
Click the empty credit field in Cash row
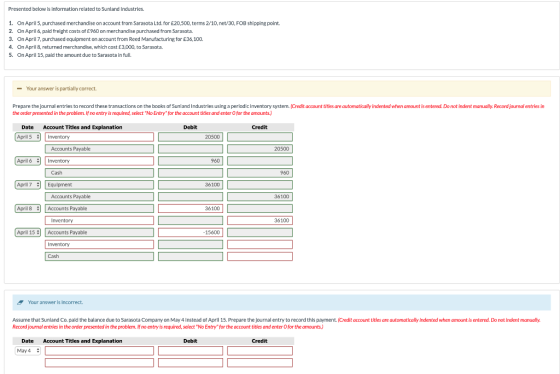[260, 256]
